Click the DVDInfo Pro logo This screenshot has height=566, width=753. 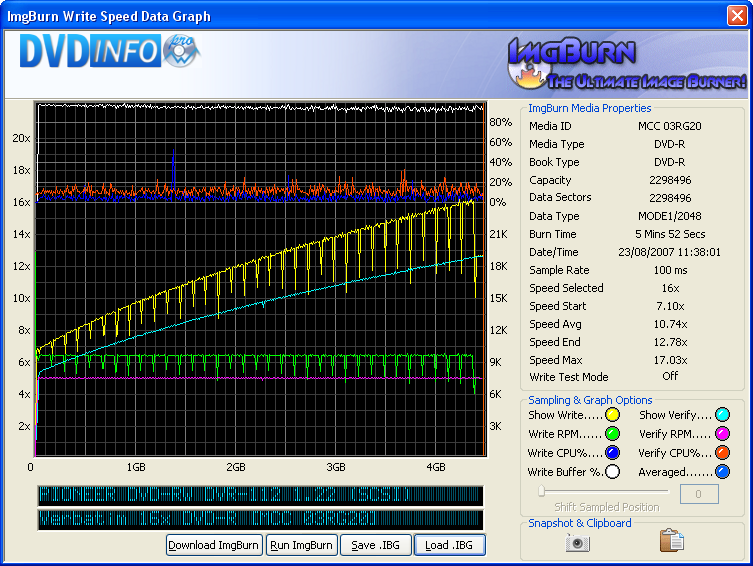click(x=109, y=50)
